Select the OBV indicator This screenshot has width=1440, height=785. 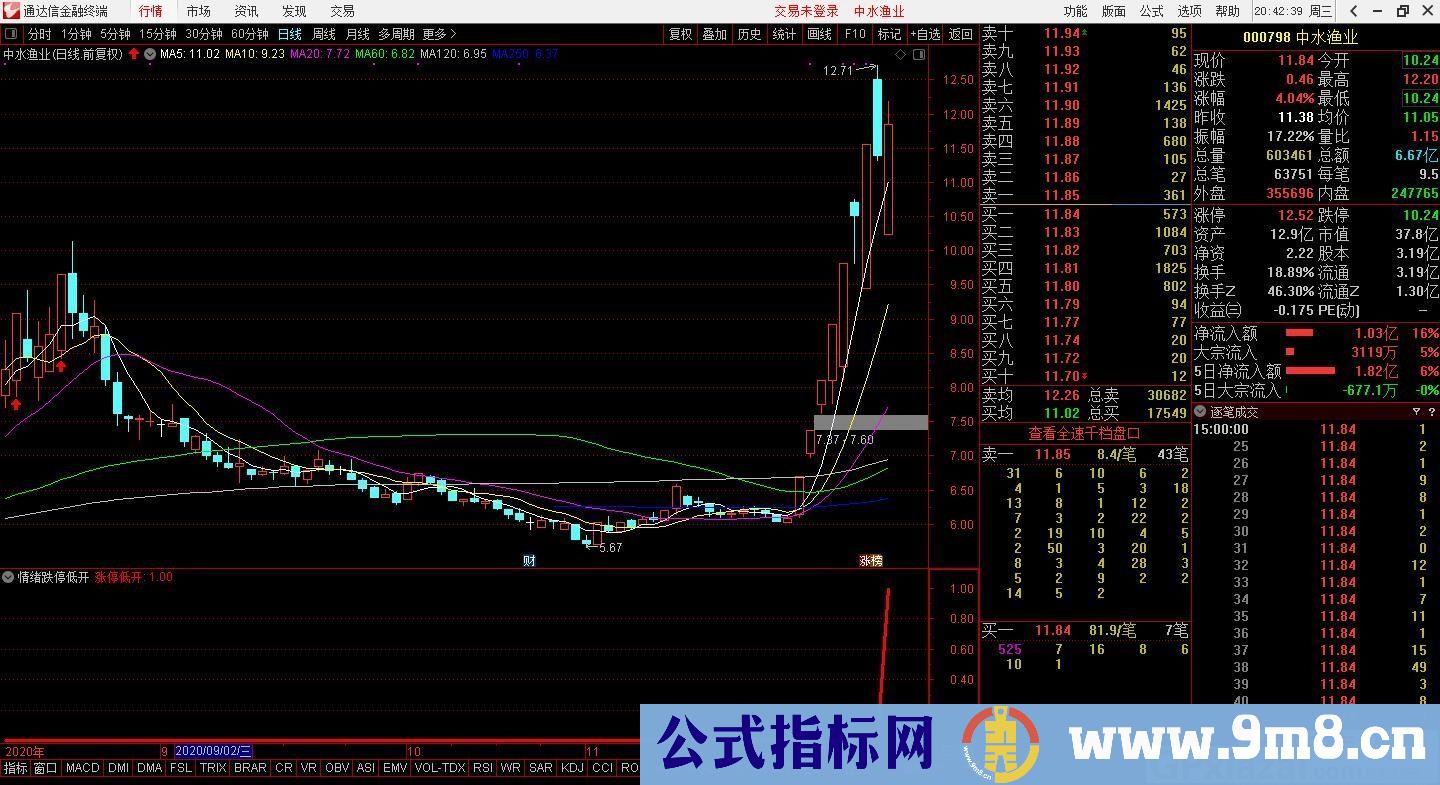337,768
